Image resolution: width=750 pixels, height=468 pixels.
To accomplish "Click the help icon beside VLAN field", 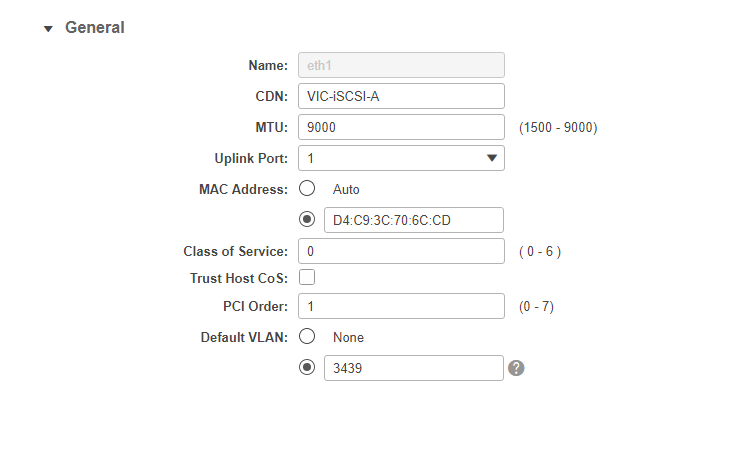I will pyautogui.click(x=516, y=368).
